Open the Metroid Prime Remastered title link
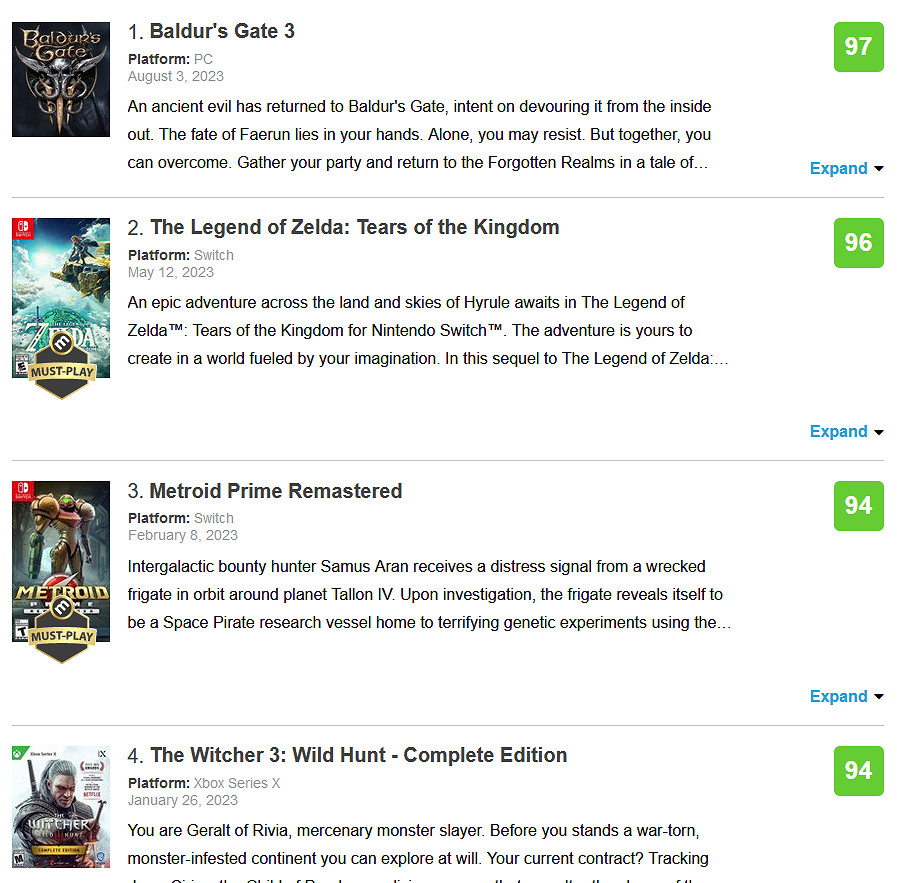This screenshot has width=897, height=883. pos(276,491)
